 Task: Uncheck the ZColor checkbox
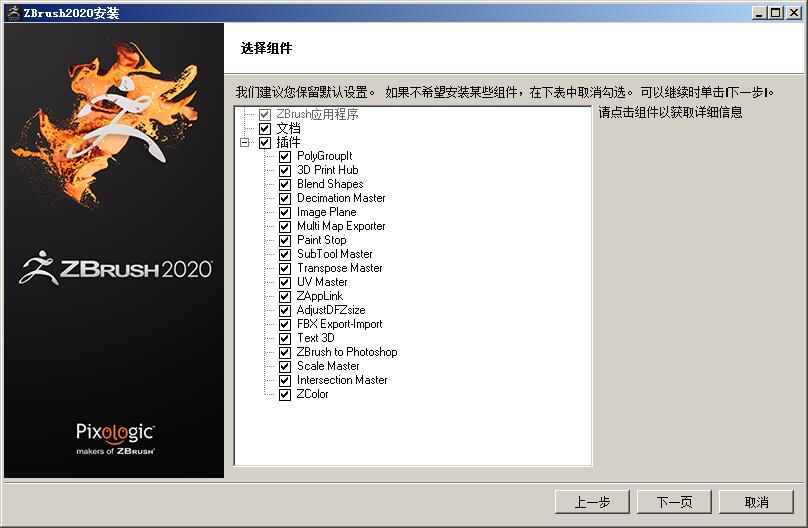pos(285,395)
